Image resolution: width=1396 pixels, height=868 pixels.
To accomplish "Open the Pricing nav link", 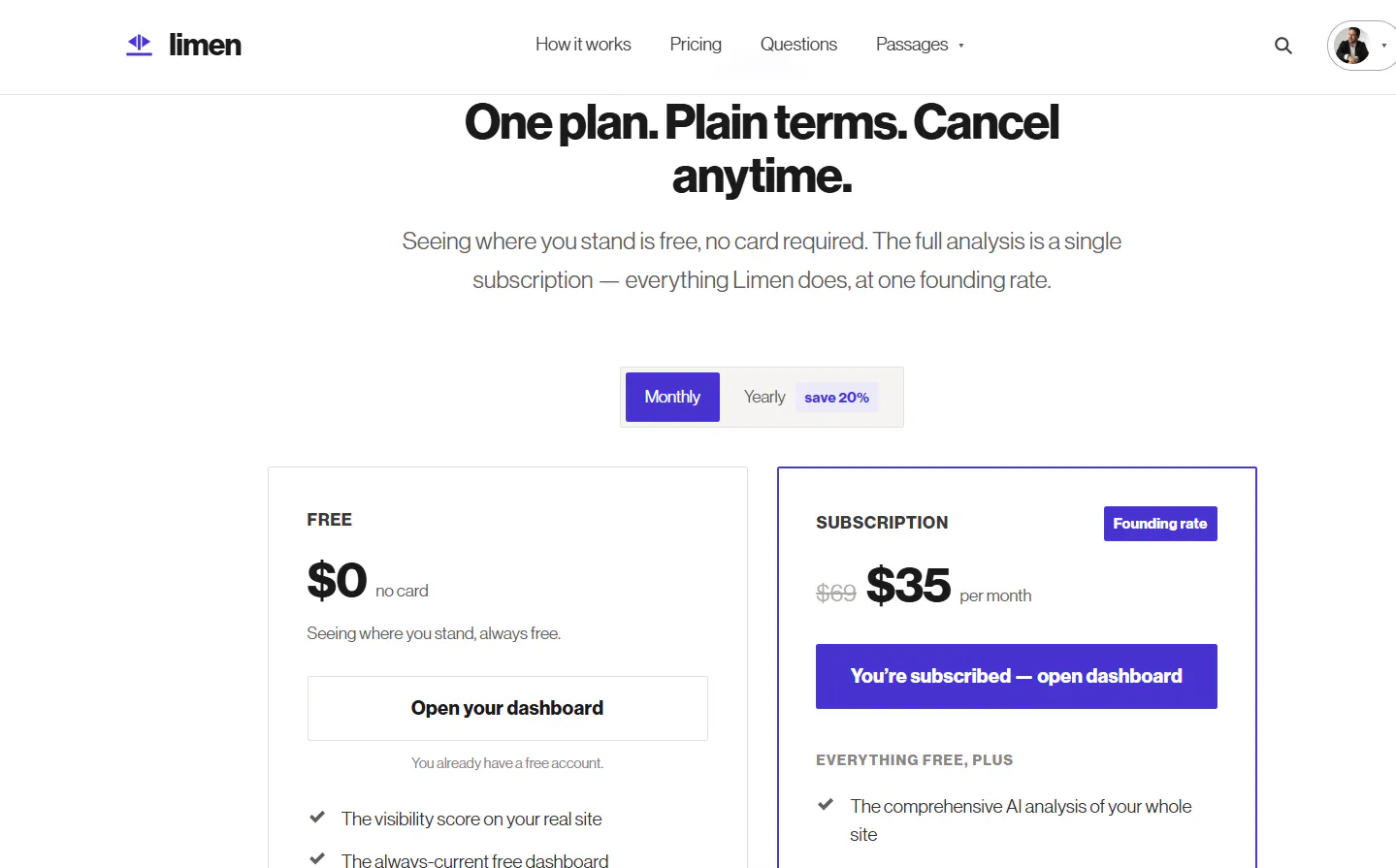I will (x=696, y=45).
